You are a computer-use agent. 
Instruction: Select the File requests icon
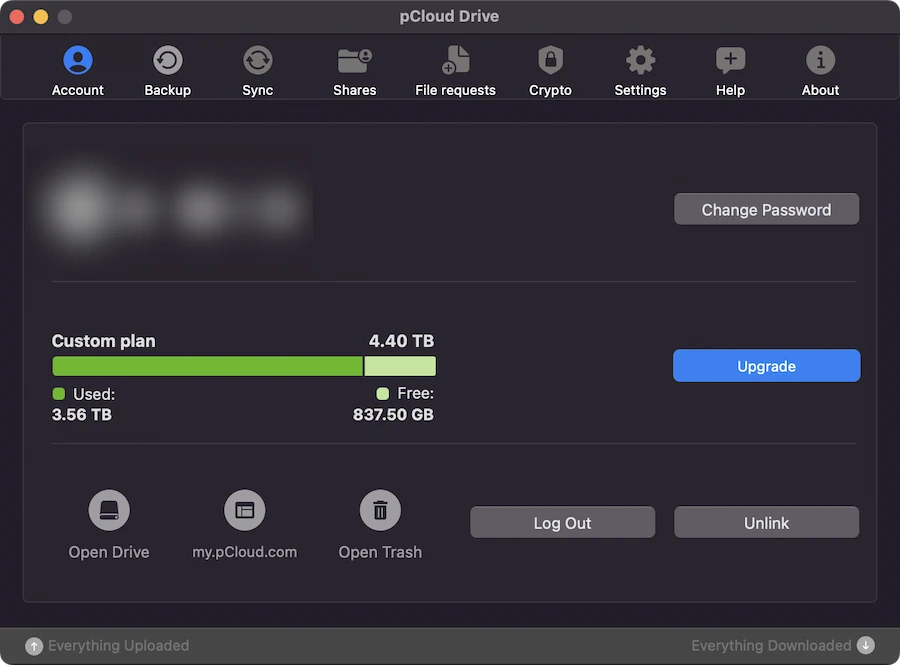click(x=456, y=60)
